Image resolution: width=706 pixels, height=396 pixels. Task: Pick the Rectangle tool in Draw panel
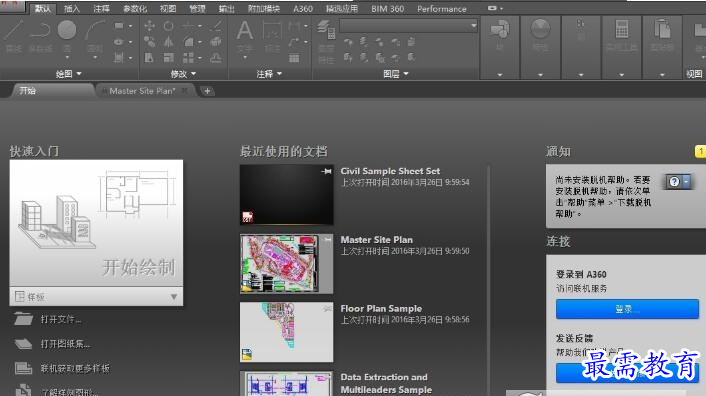pos(119,26)
